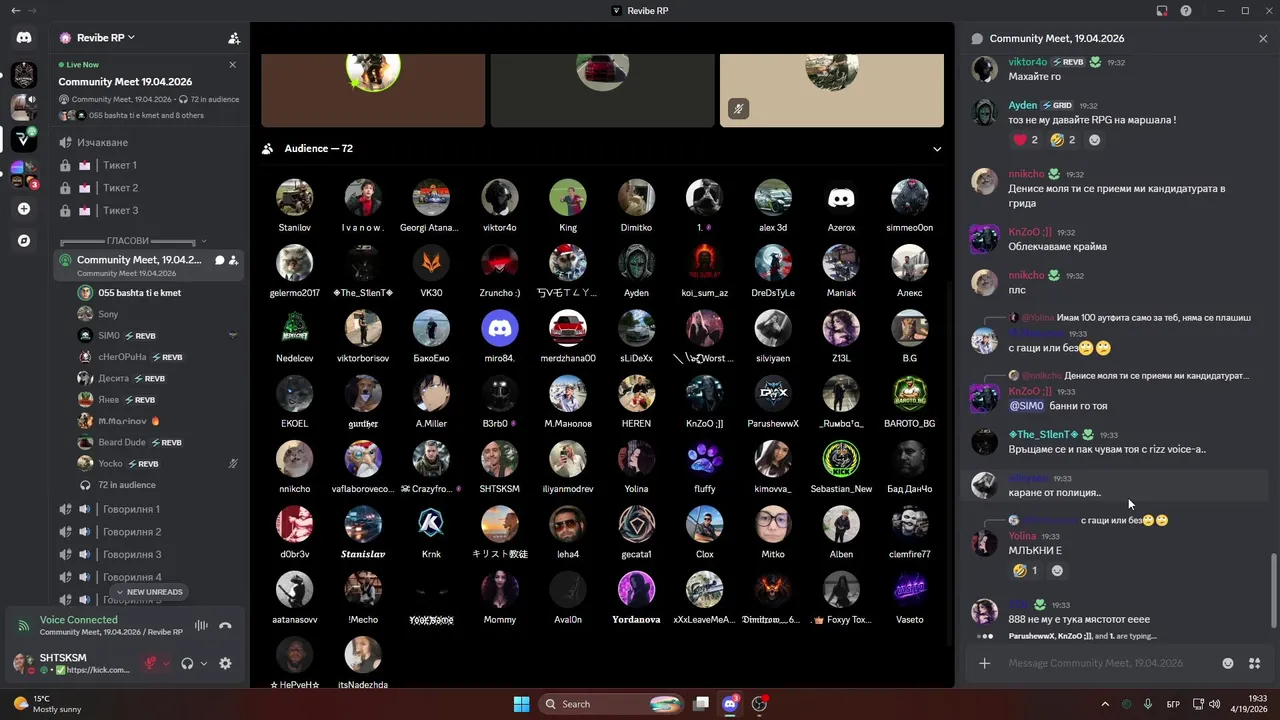Open User Settings gear icon
Image resolution: width=1280 pixels, height=720 pixels.
[x=225, y=663]
